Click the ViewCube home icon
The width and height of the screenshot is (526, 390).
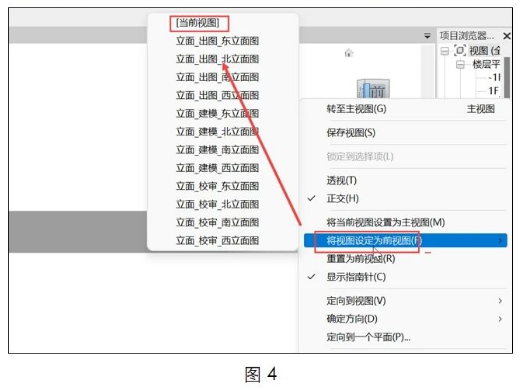coord(349,53)
